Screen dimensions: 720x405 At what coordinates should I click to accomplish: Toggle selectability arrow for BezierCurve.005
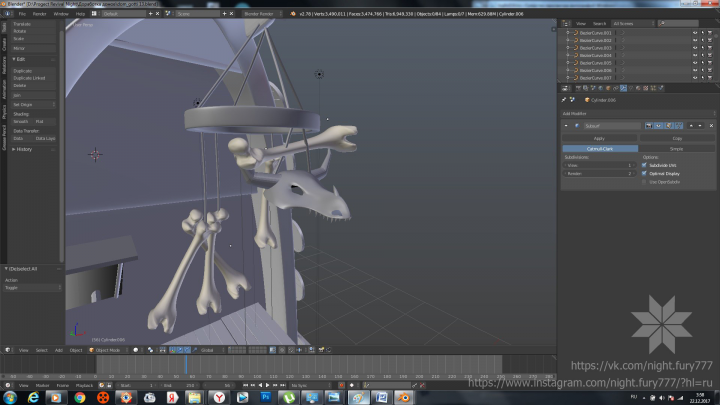(x=703, y=63)
